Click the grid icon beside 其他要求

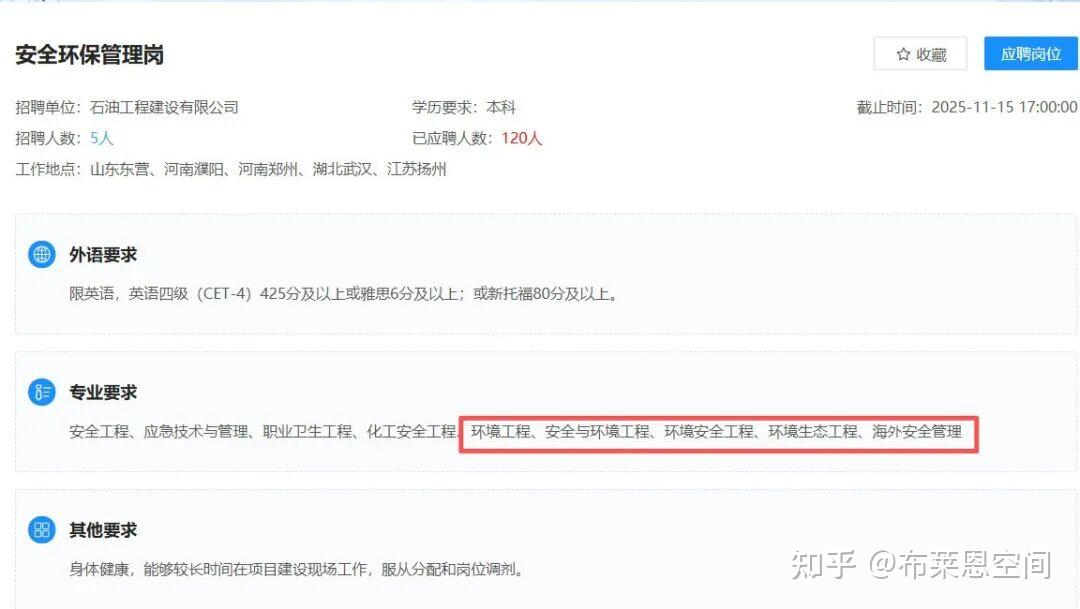coord(41,530)
